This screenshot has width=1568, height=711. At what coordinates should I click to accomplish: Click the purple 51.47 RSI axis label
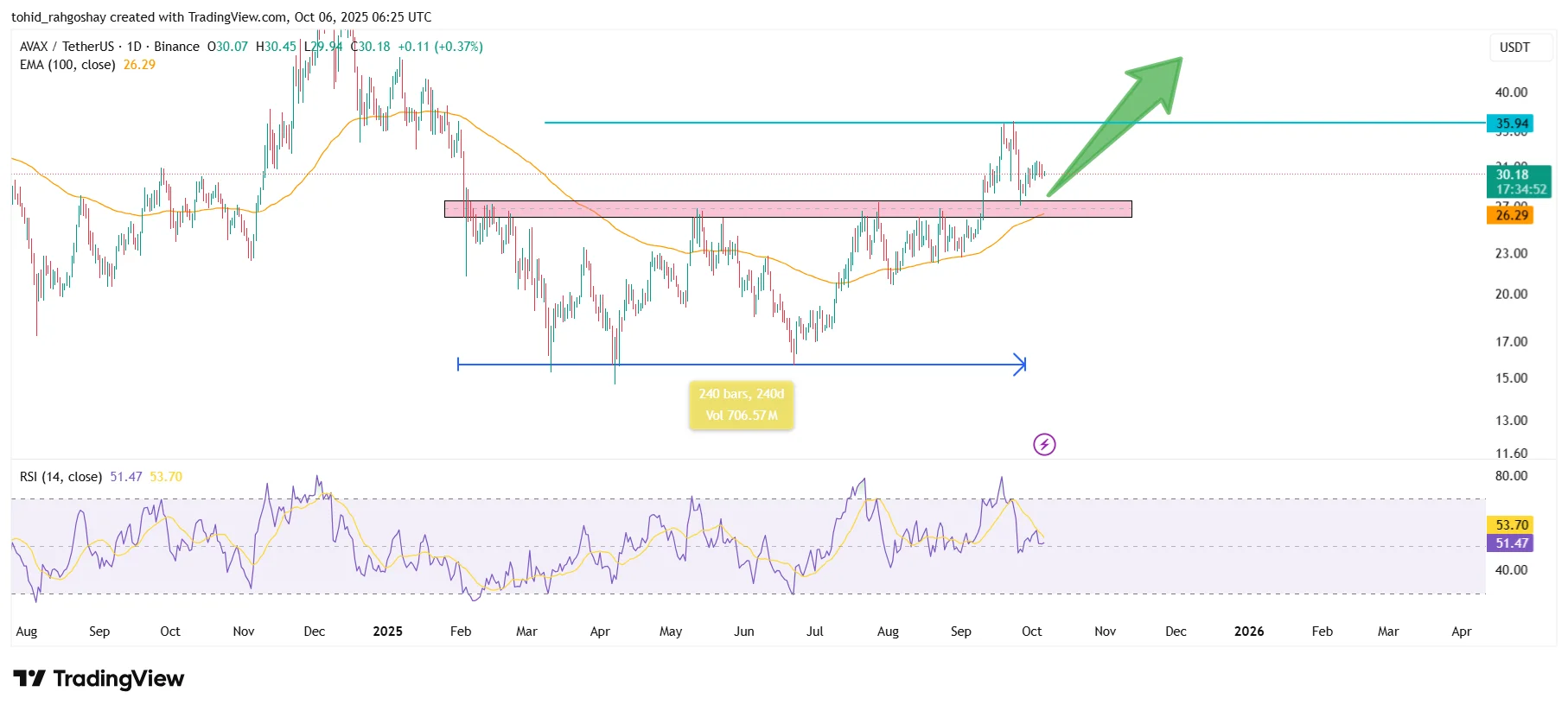pyautogui.click(x=1509, y=543)
